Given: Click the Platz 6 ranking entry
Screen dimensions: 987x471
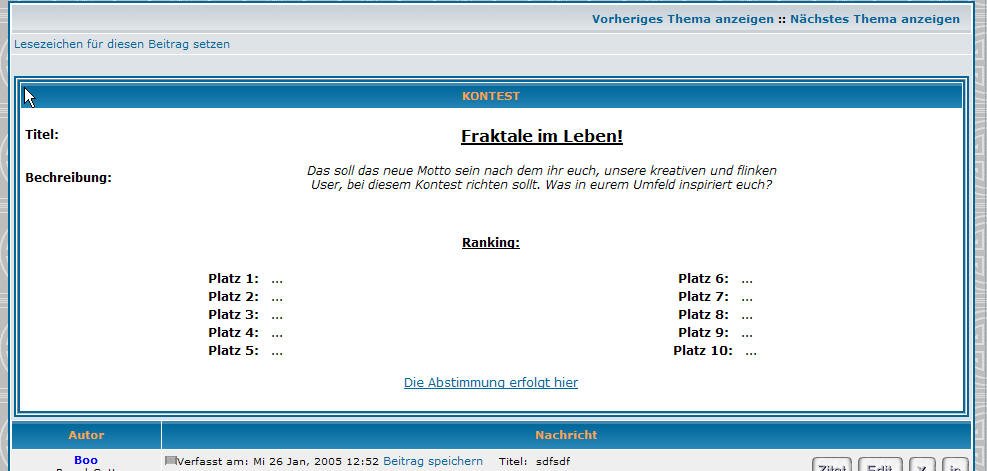Looking at the screenshot, I should (714, 279).
